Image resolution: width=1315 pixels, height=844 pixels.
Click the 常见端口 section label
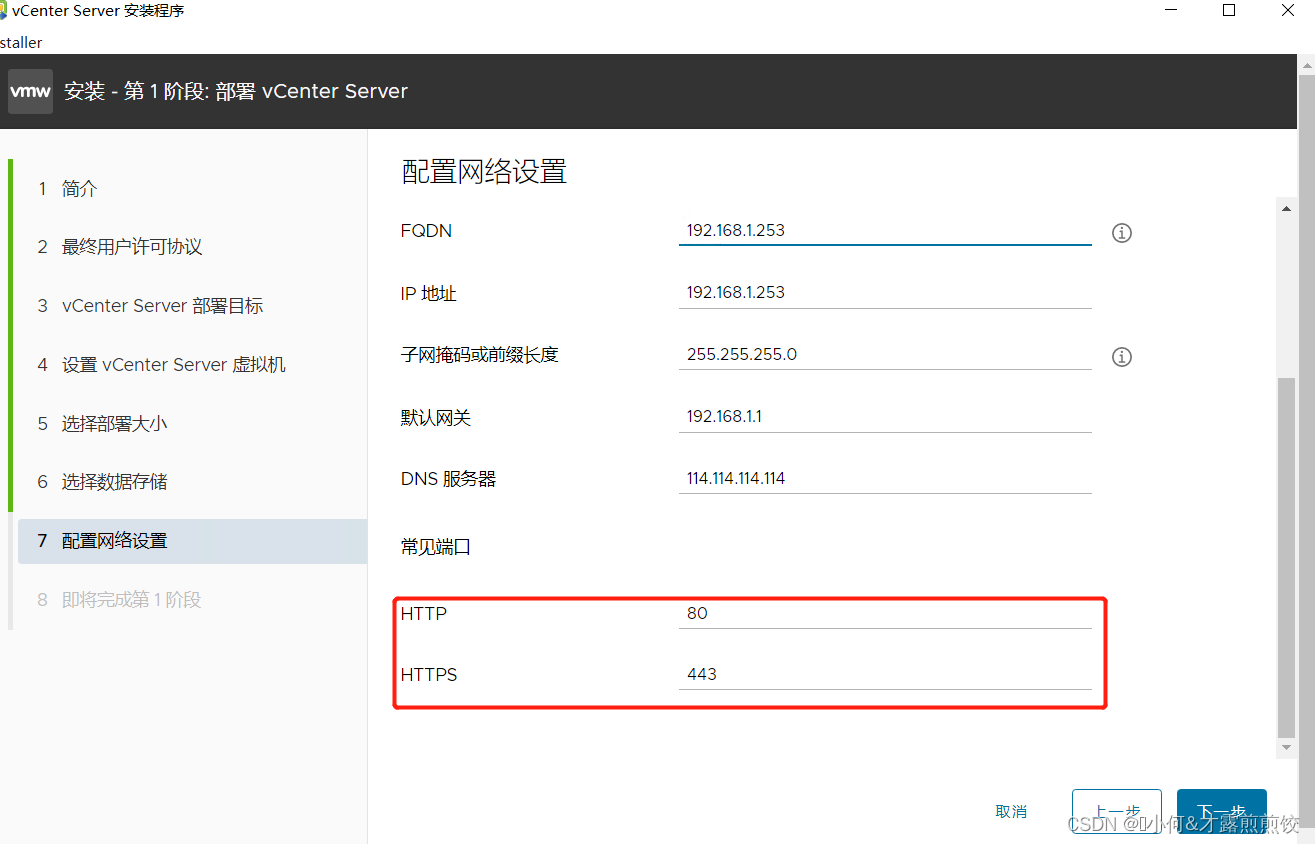(436, 548)
